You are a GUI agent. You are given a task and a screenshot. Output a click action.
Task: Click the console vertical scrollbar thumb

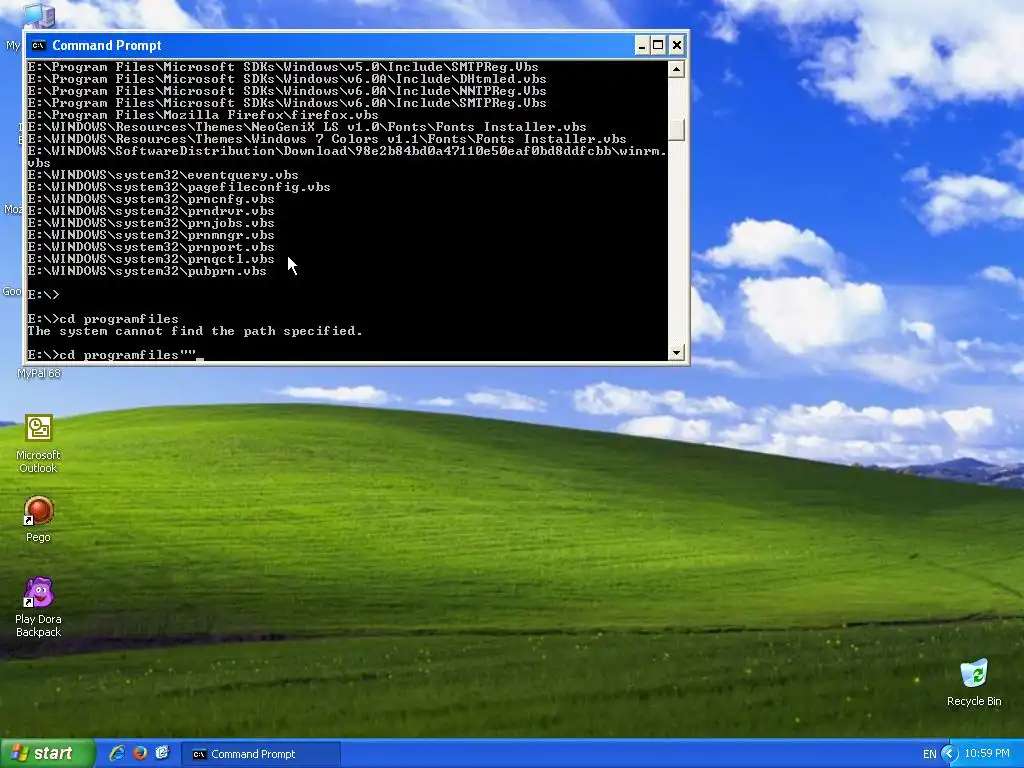pyautogui.click(x=677, y=129)
